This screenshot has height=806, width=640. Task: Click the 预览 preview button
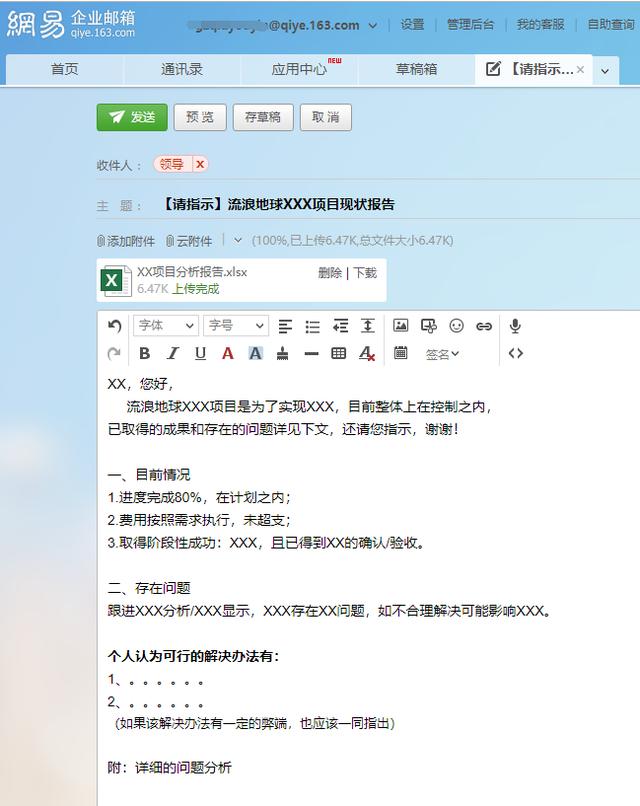[200, 117]
